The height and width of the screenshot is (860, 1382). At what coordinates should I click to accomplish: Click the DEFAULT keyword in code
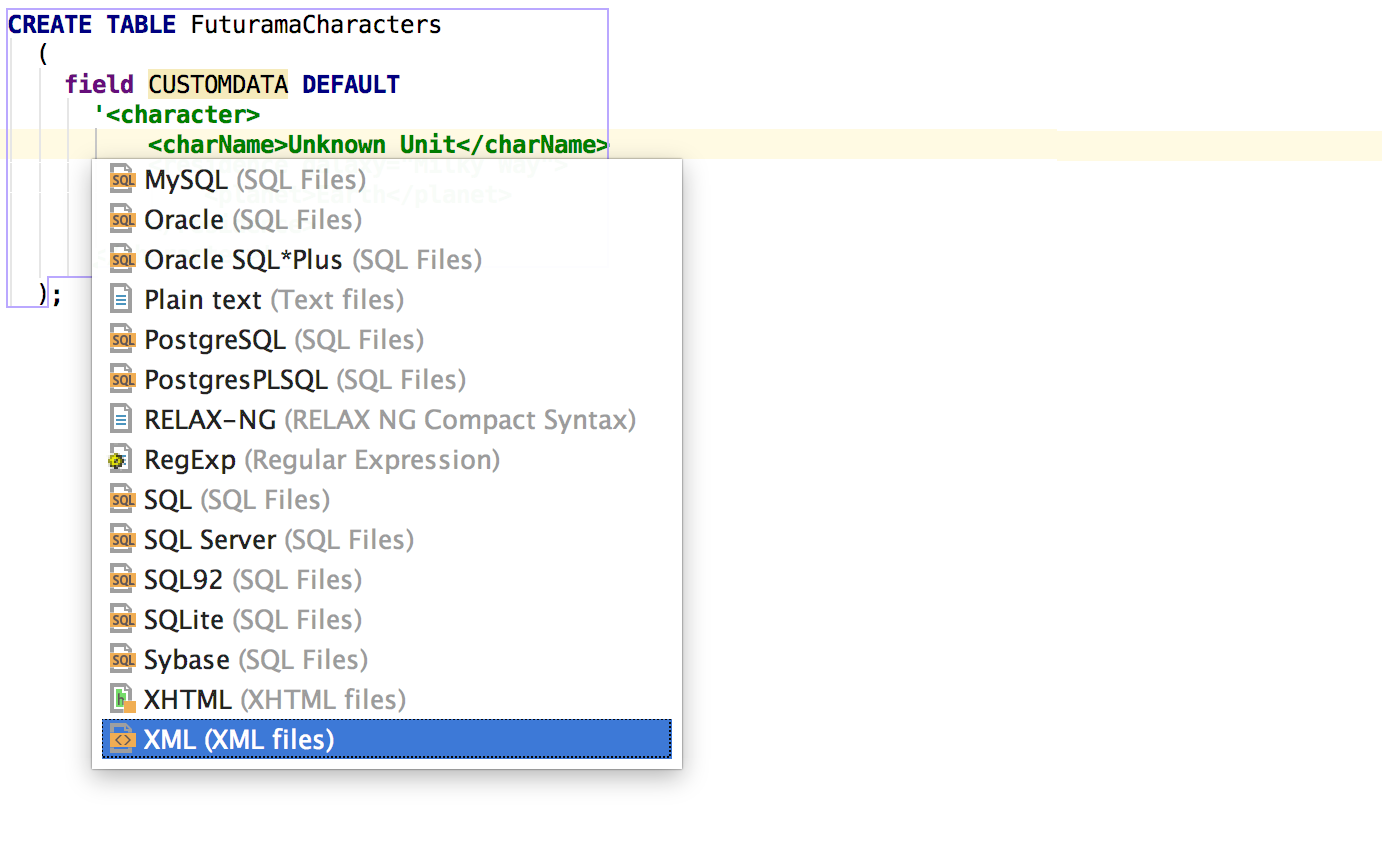(351, 84)
